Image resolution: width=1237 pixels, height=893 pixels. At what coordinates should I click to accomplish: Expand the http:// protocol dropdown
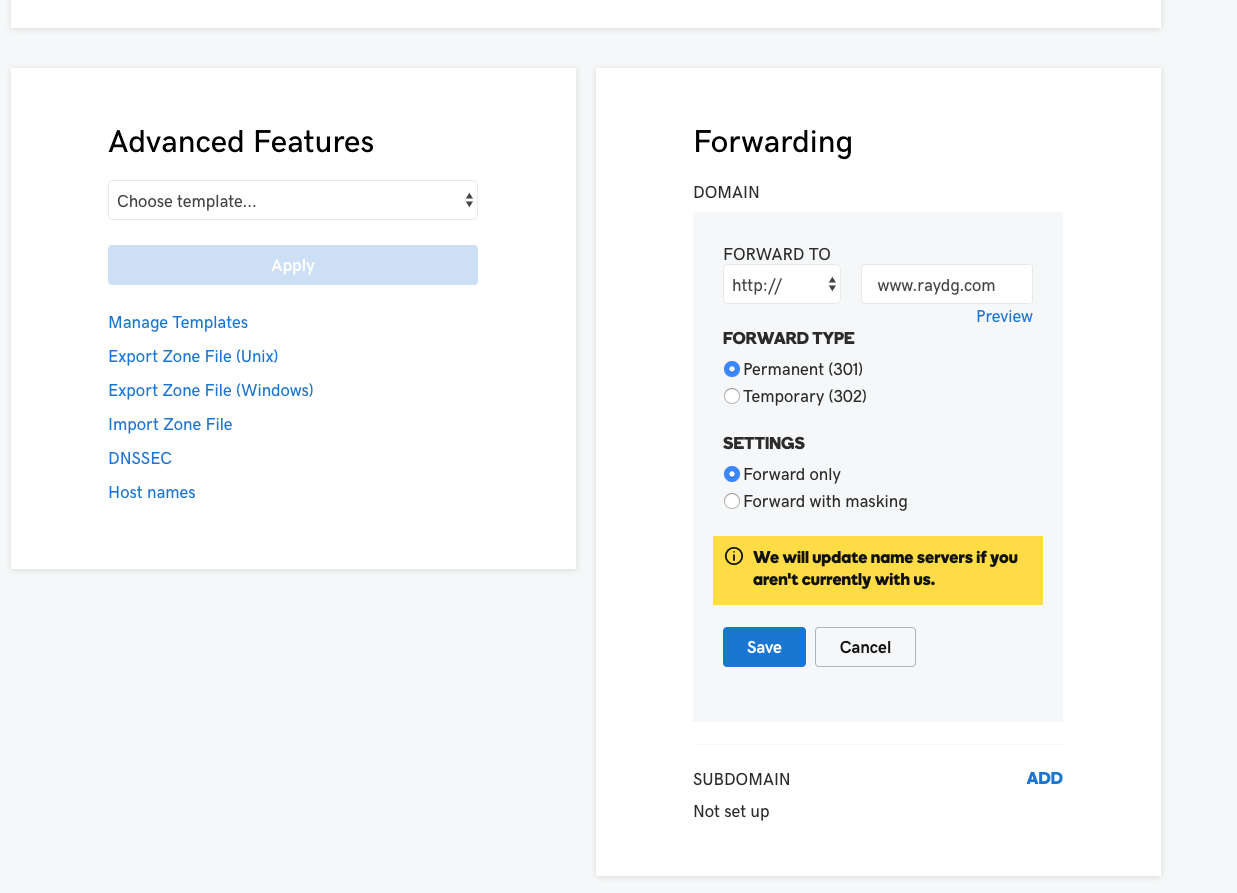coord(781,285)
